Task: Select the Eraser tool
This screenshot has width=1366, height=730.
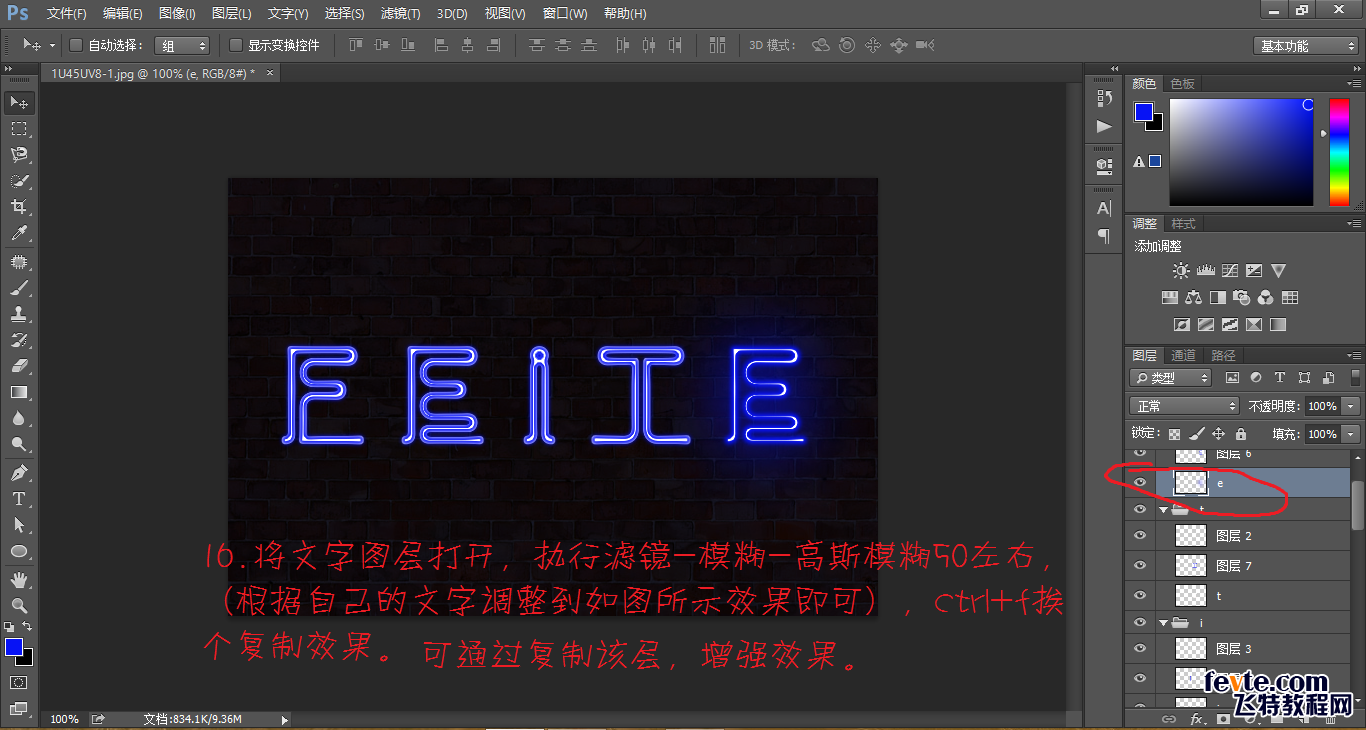Action: (19, 366)
